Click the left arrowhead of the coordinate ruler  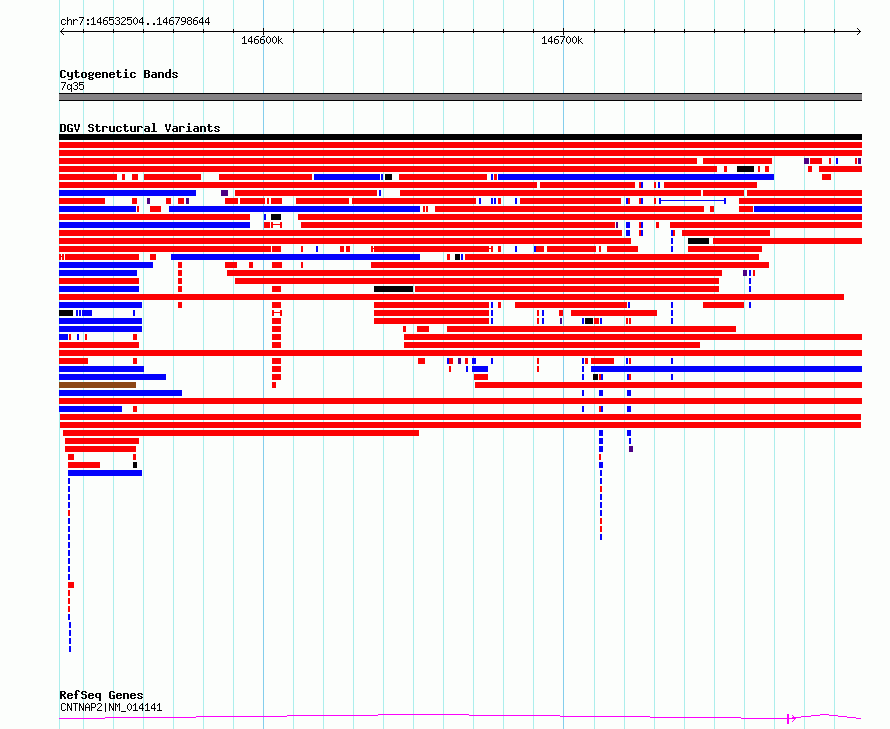[x=62, y=32]
